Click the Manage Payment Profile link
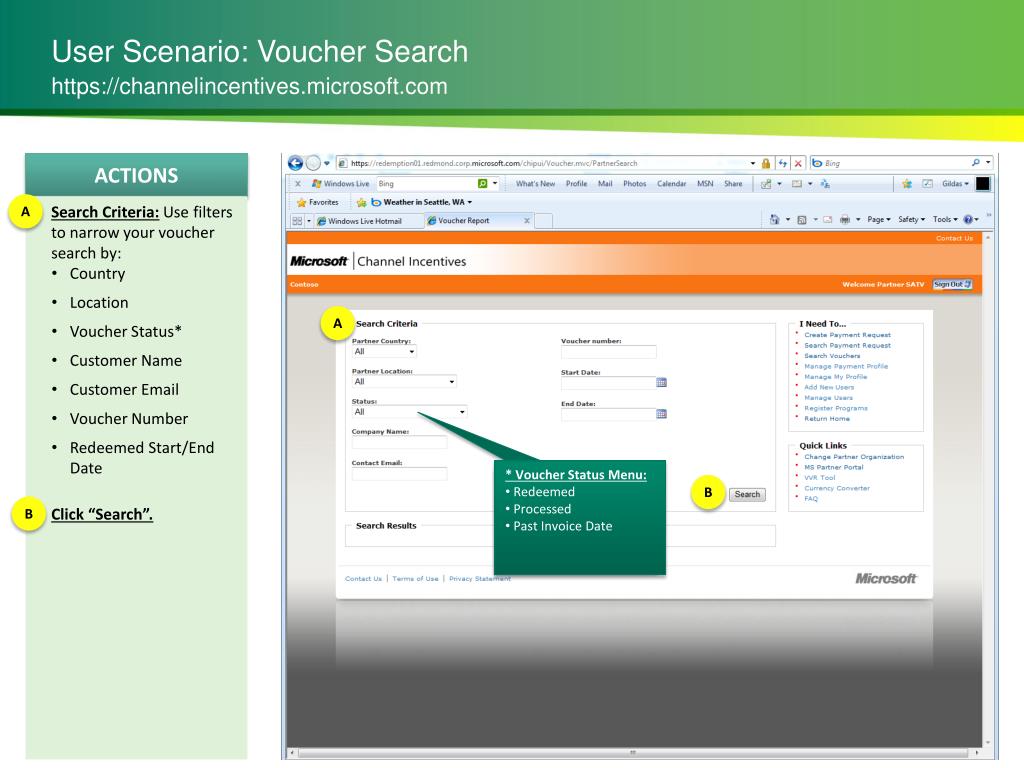The image size is (1024, 768). pyautogui.click(x=846, y=366)
